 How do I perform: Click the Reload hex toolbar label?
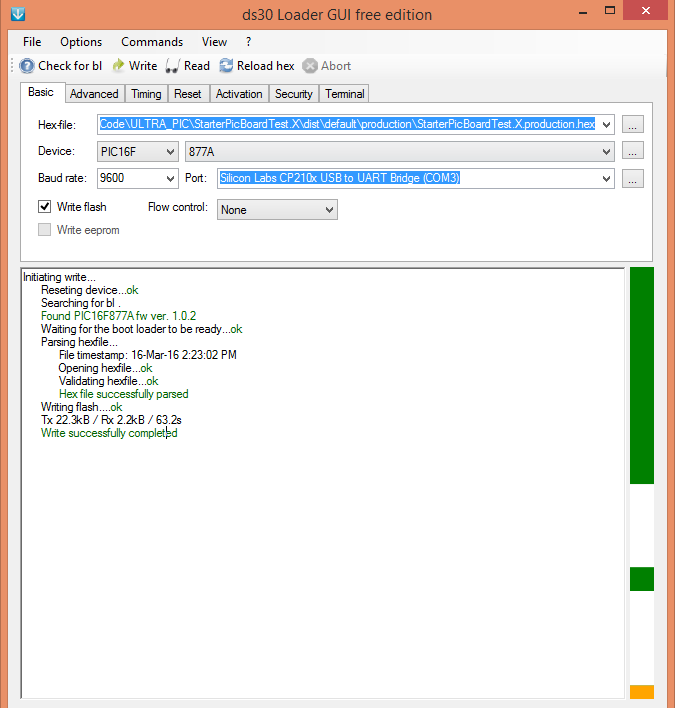click(266, 66)
